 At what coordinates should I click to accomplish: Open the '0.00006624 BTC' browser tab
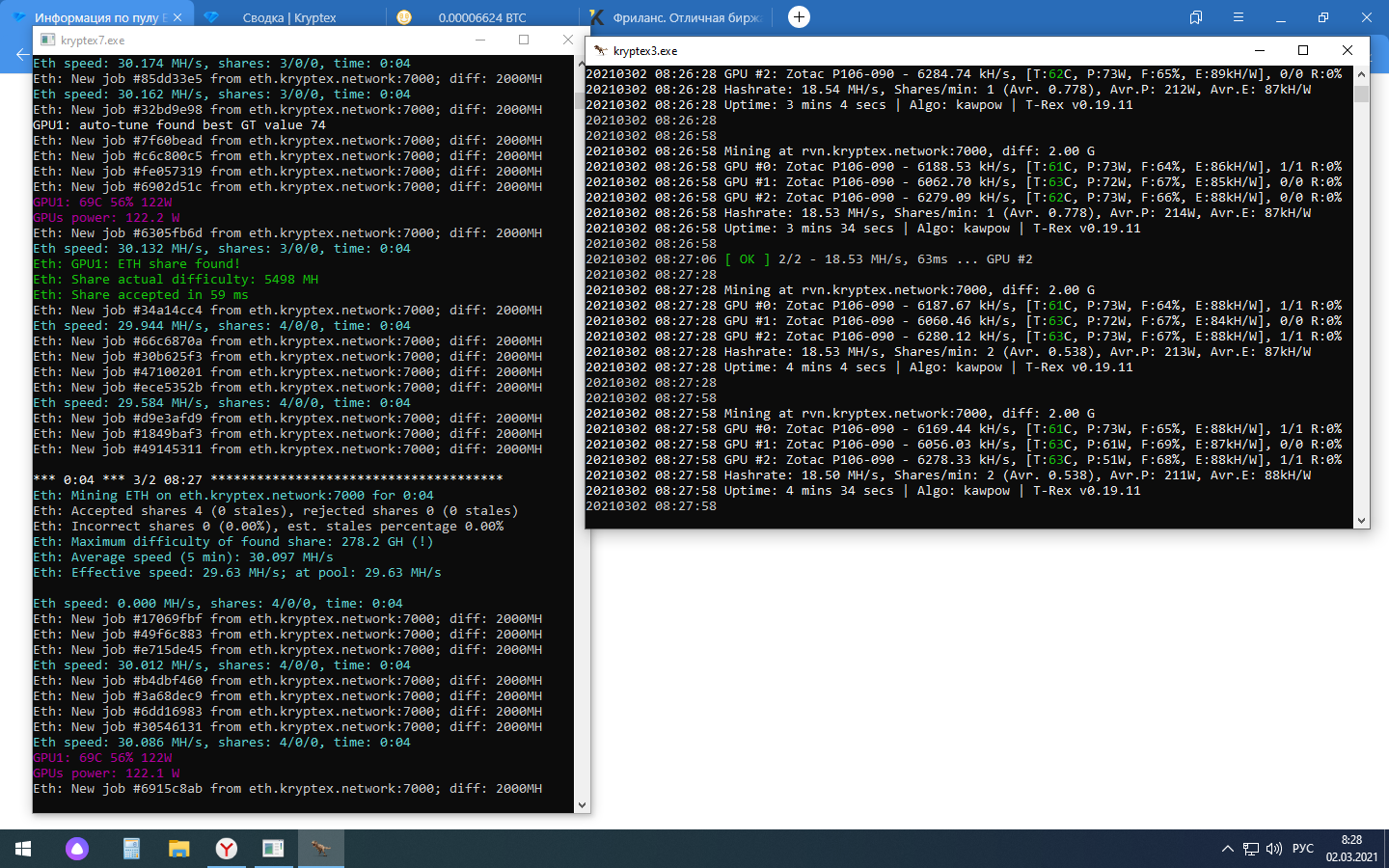click(x=482, y=17)
